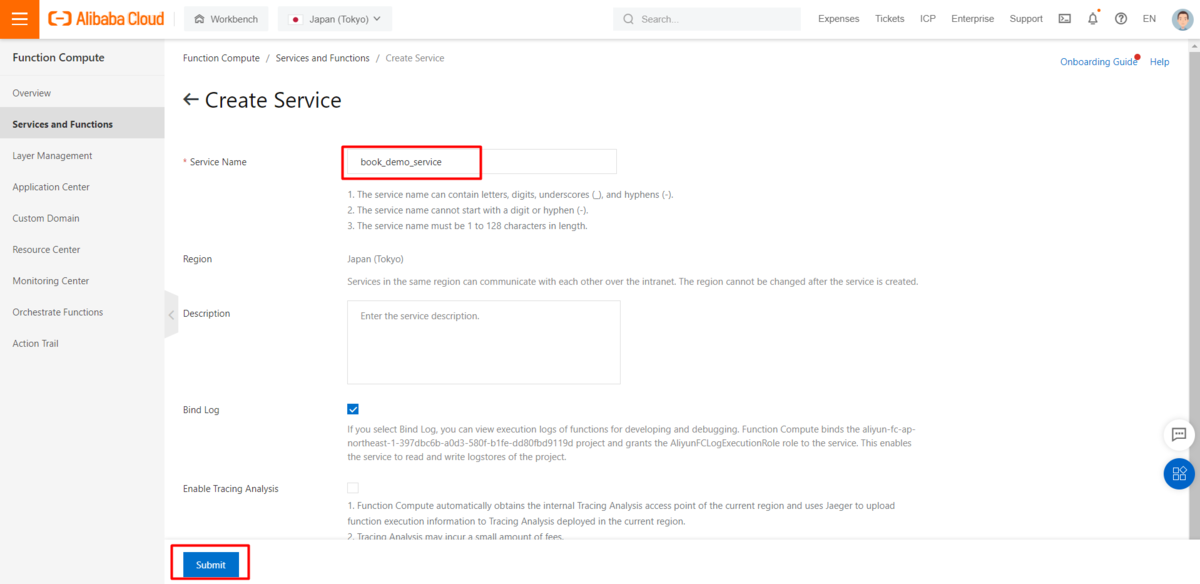
Task: Open the Tickets menu
Action: [889, 19]
